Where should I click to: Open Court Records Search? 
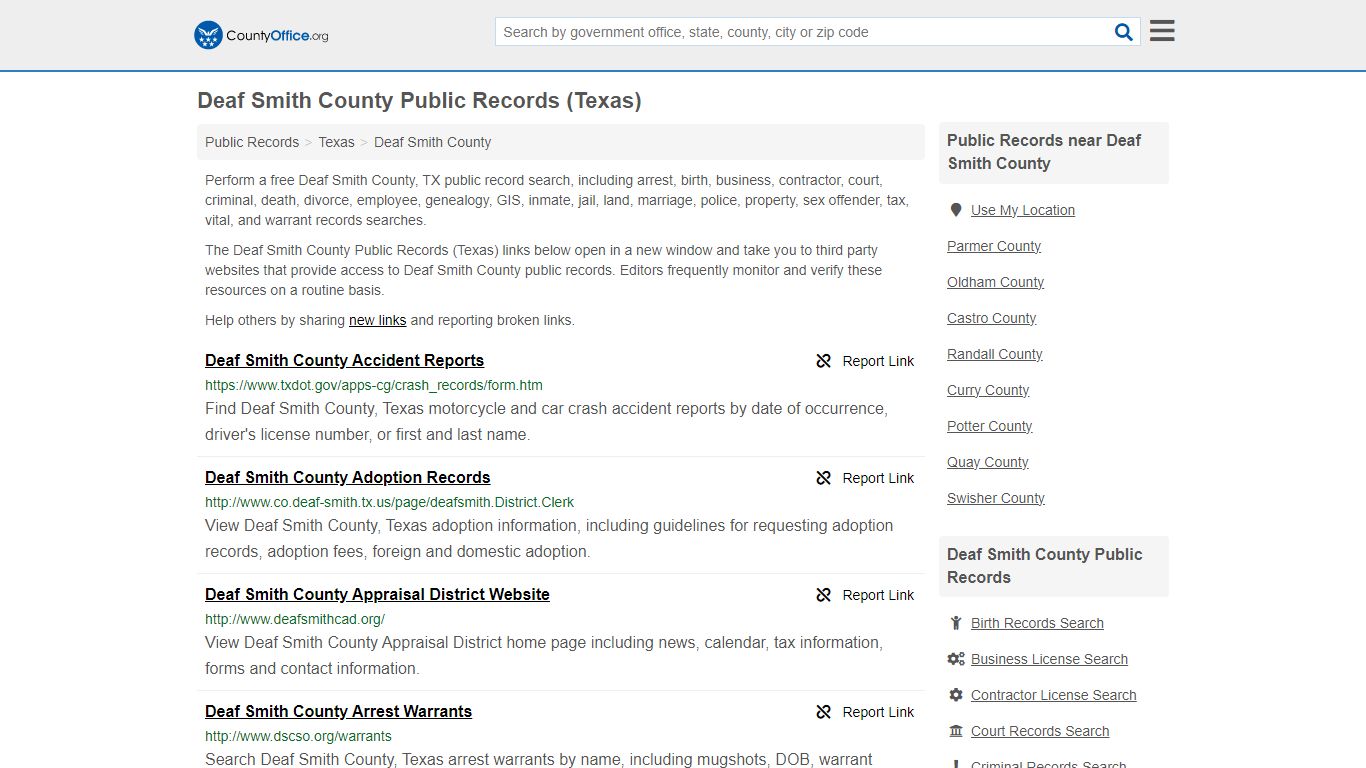tap(1040, 731)
